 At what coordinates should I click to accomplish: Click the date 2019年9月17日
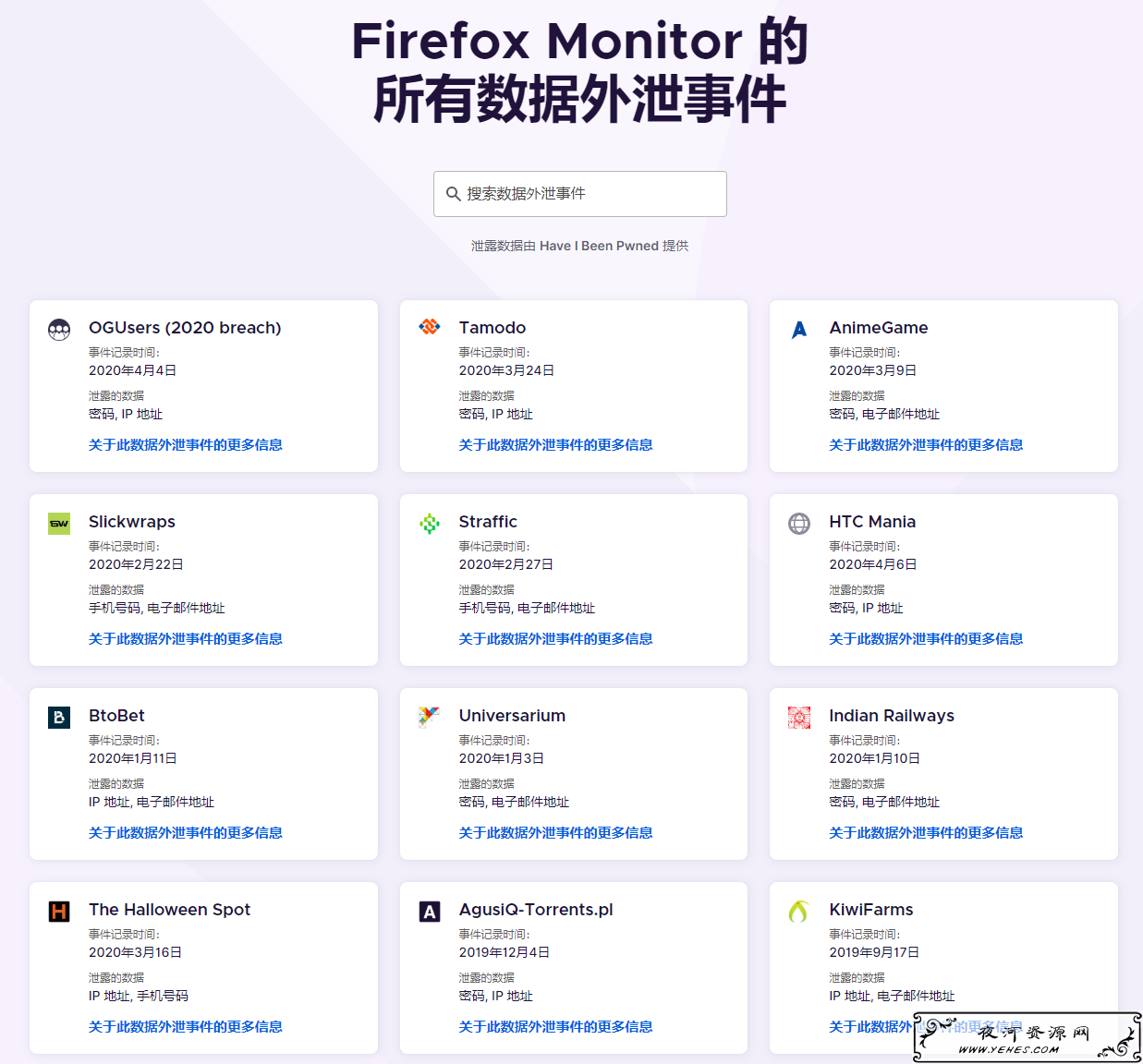click(x=874, y=952)
